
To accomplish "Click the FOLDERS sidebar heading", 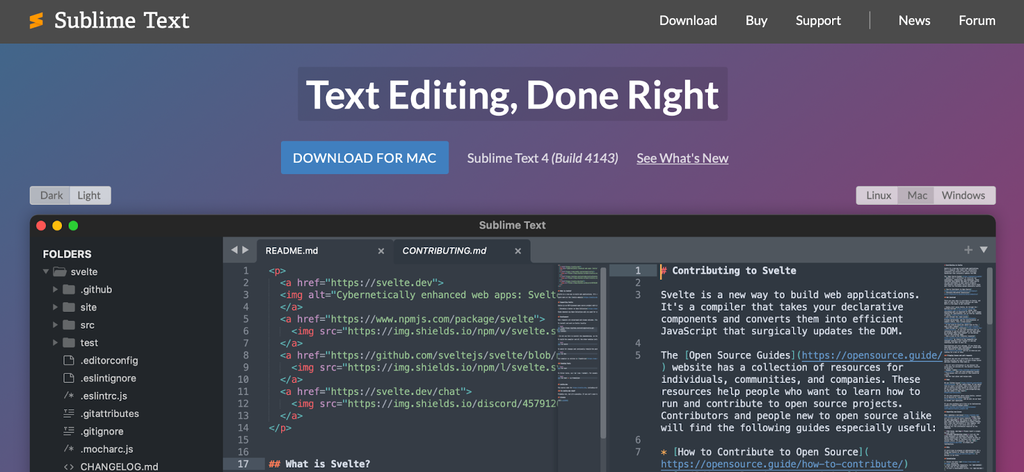I will (67, 254).
